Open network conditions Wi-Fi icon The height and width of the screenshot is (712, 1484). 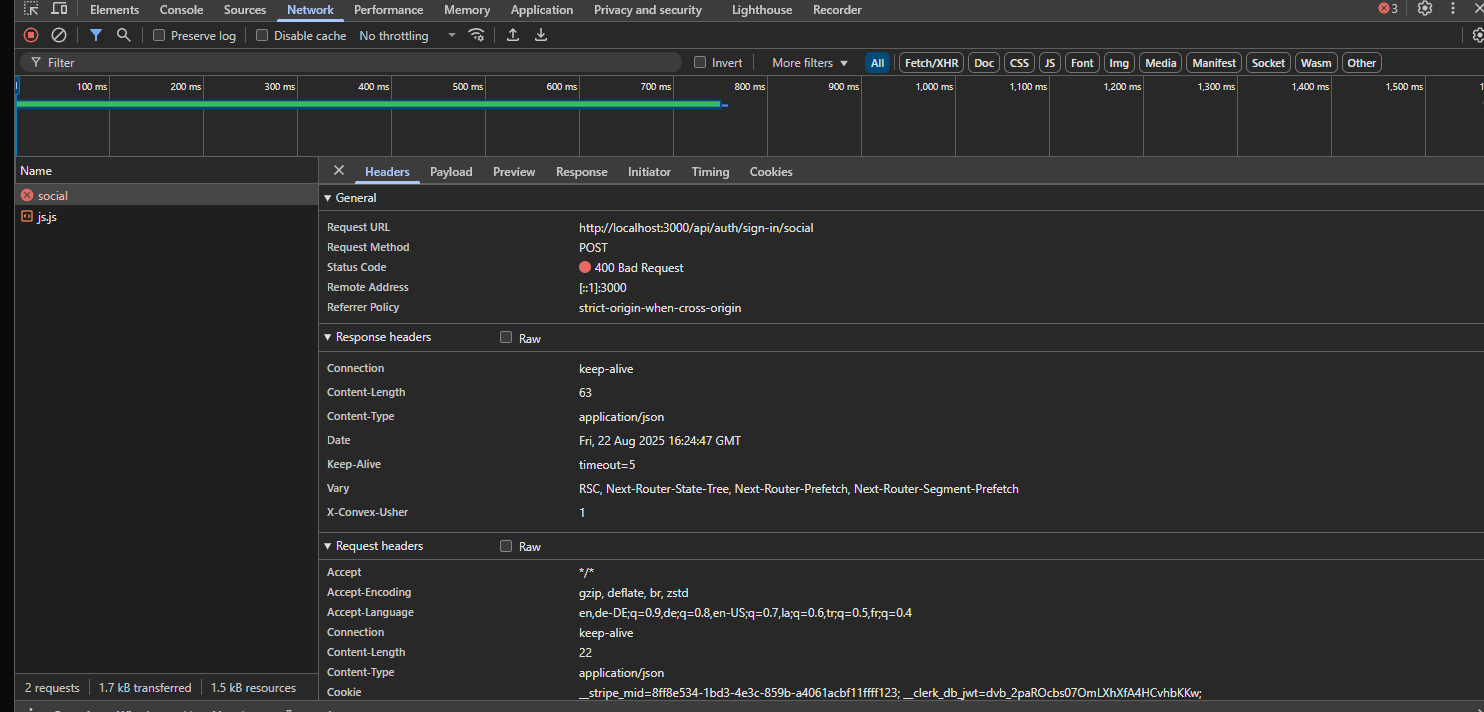pos(477,35)
